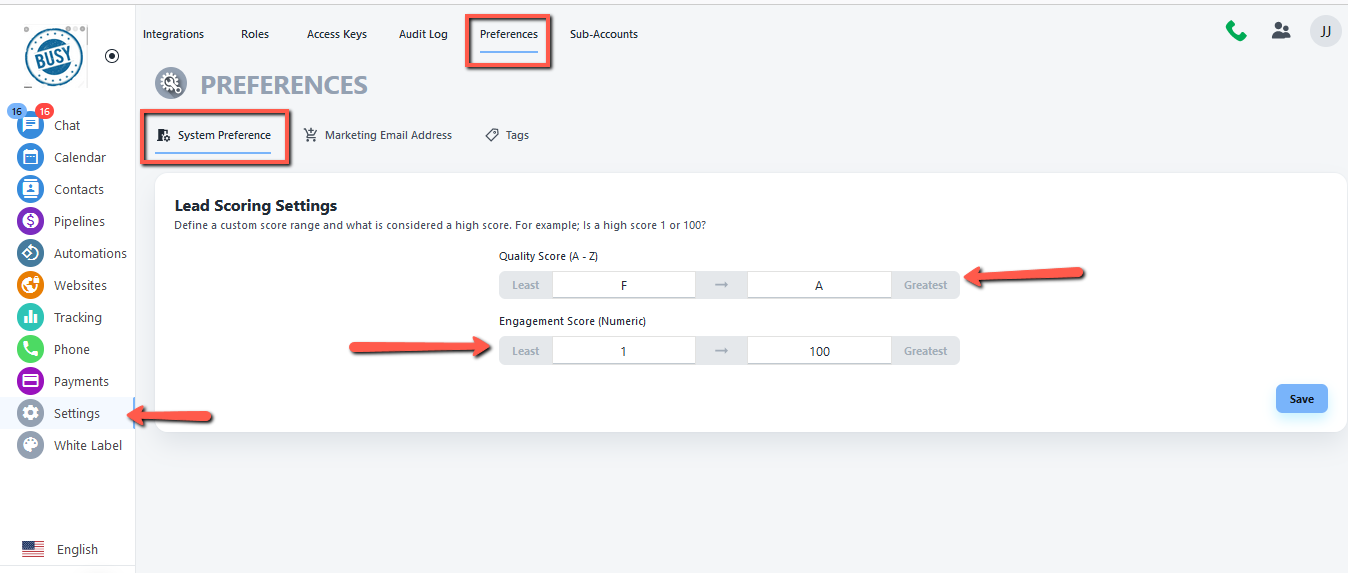
Task: Open the Marketing Email Address tab
Action: pos(378,135)
